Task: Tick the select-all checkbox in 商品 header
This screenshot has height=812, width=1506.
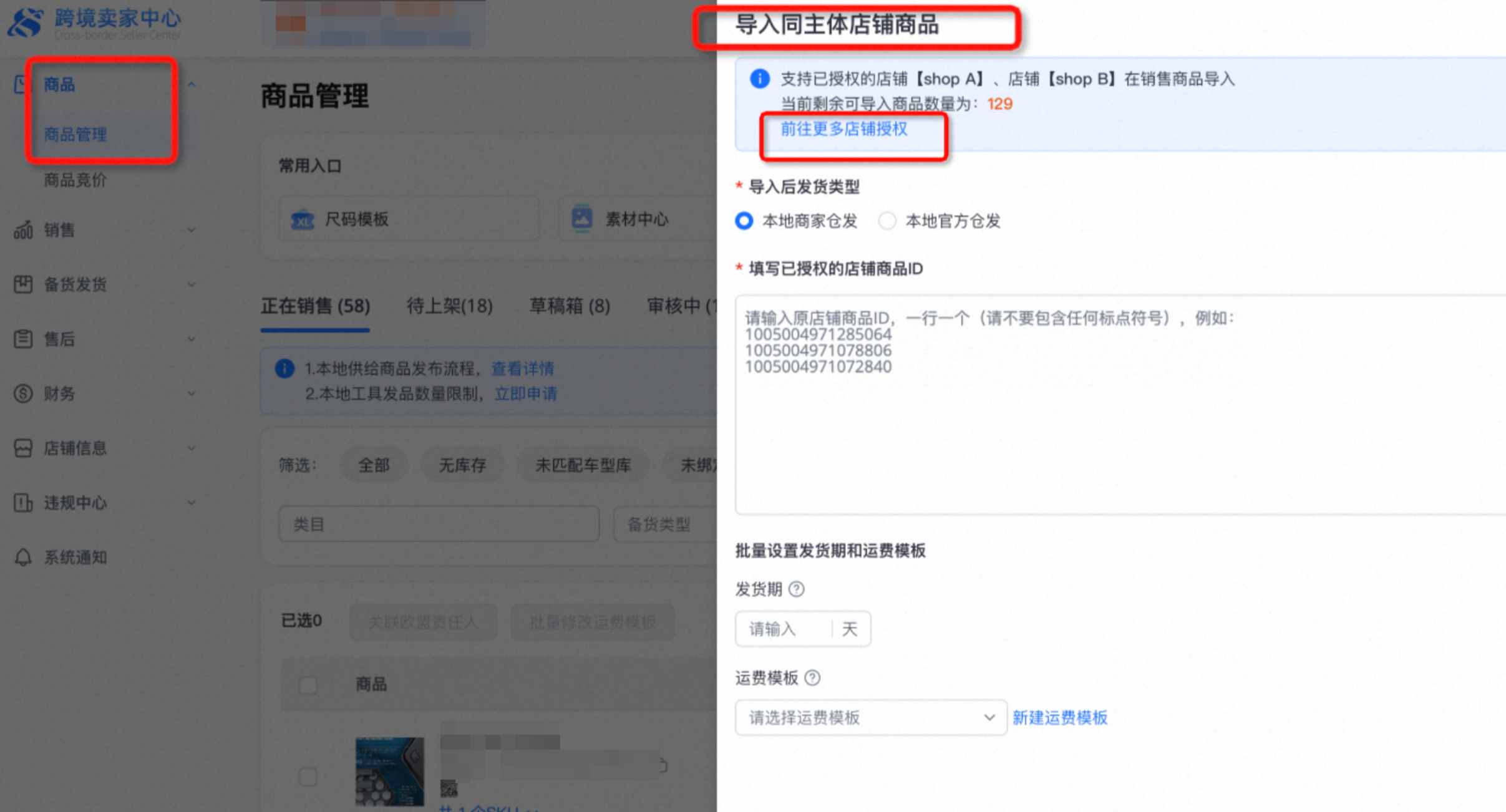Action: (308, 685)
